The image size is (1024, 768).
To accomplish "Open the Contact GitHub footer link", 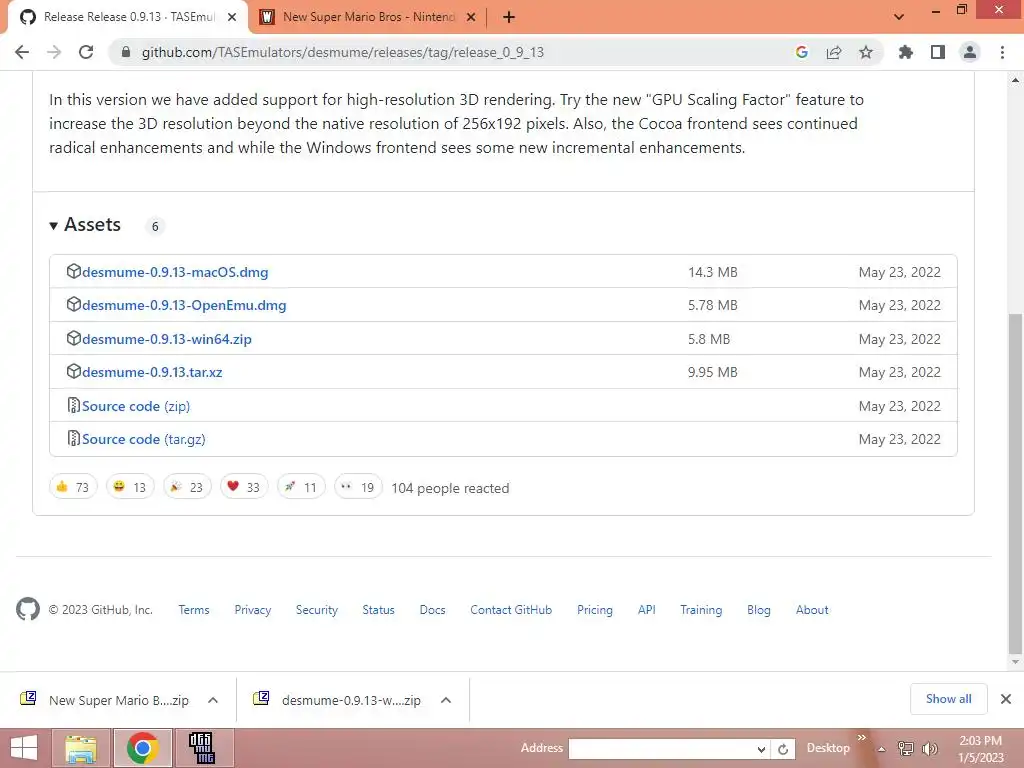I will (x=511, y=610).
